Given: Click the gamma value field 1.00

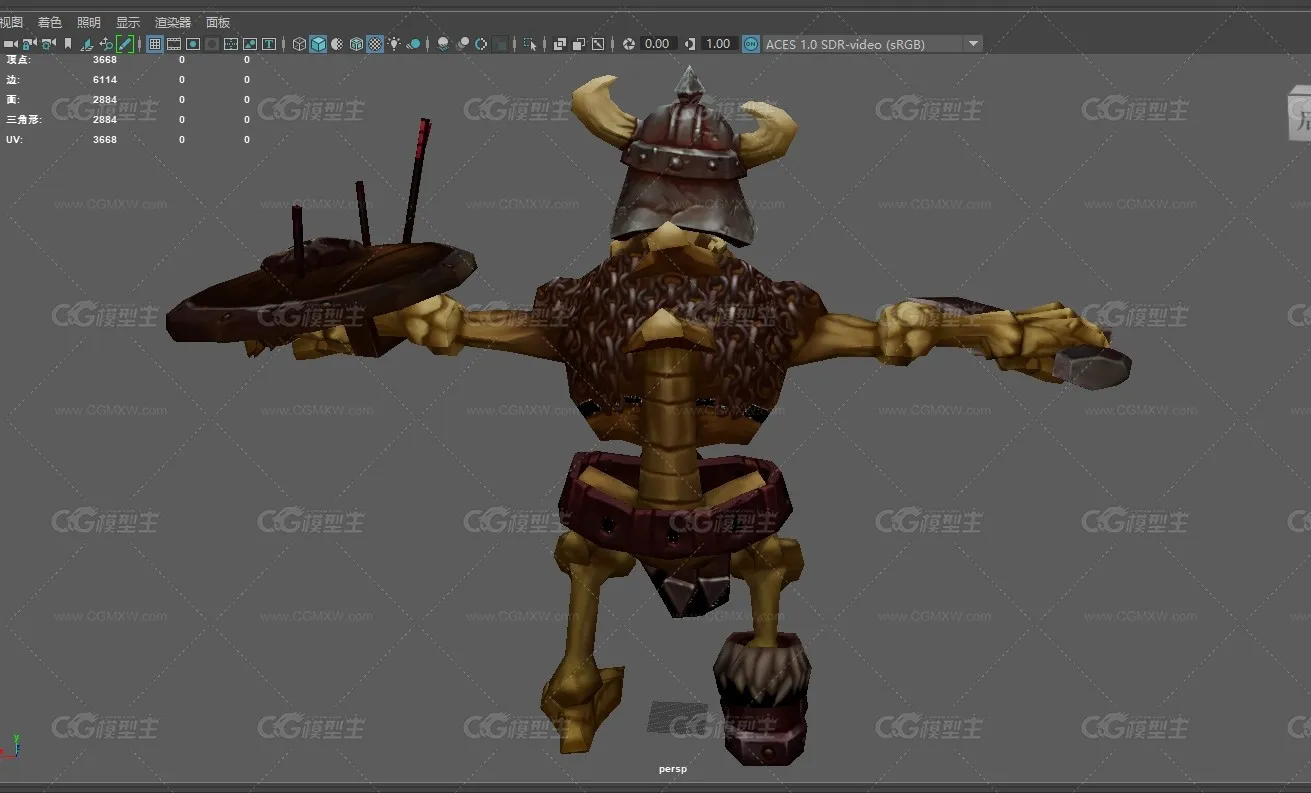Looking at the screenshot, I should click(718, 44).
